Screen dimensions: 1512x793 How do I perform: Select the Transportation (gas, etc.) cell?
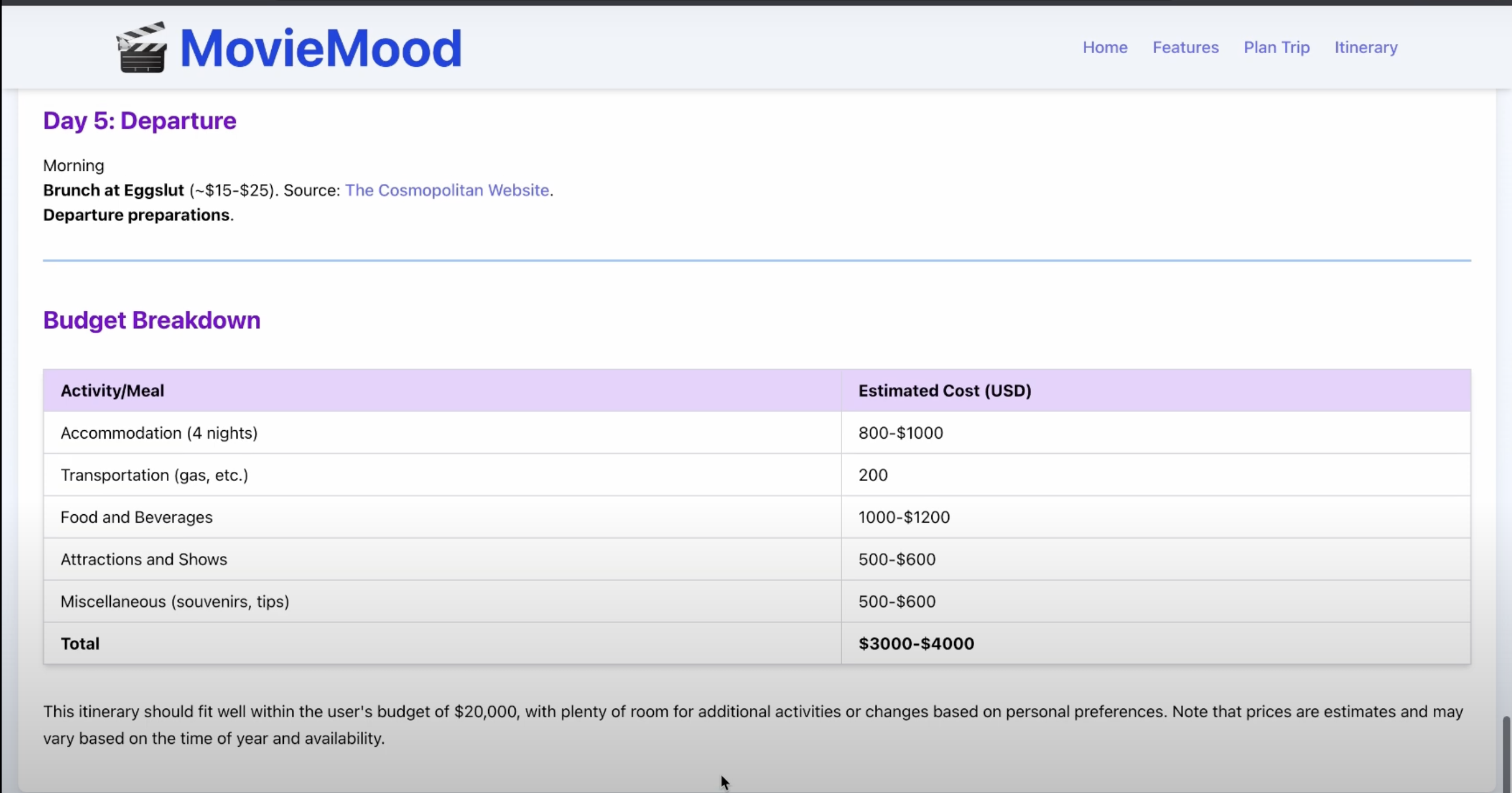154,475
